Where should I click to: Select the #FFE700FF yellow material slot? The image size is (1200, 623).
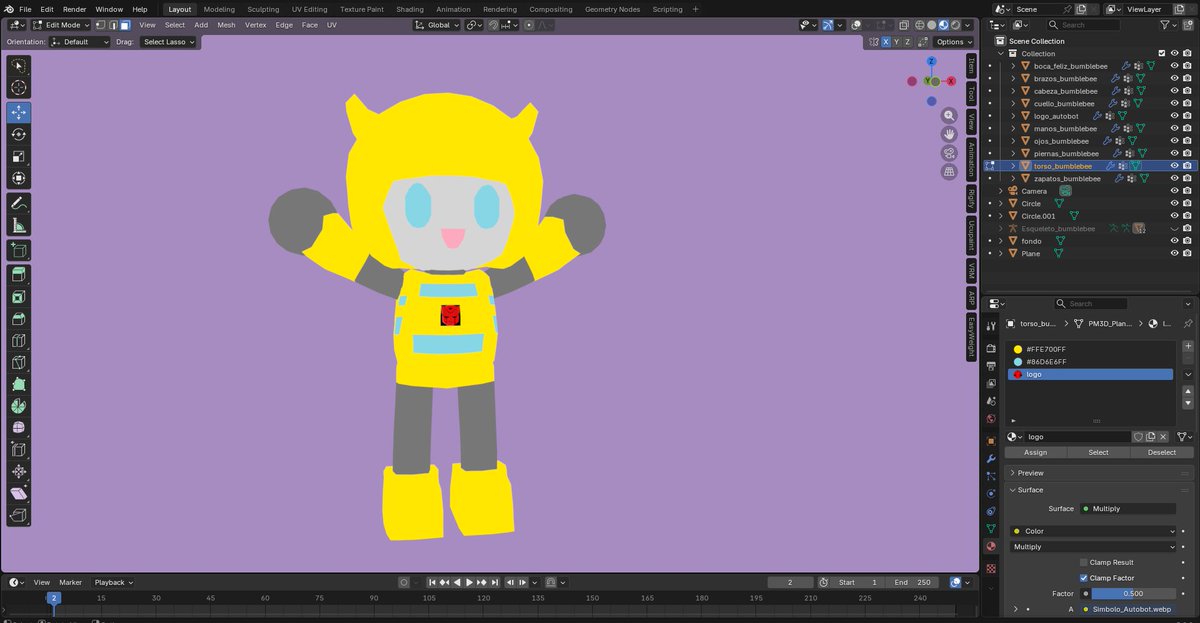click(x=1090, y=349)
